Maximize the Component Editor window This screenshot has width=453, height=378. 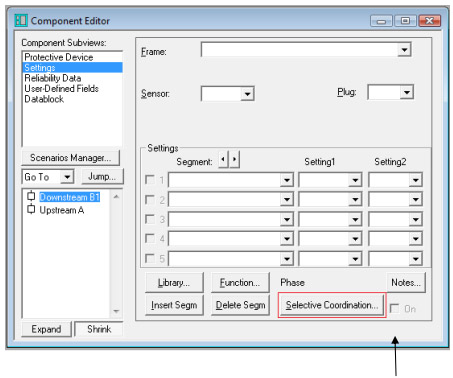tap(405, 21)
